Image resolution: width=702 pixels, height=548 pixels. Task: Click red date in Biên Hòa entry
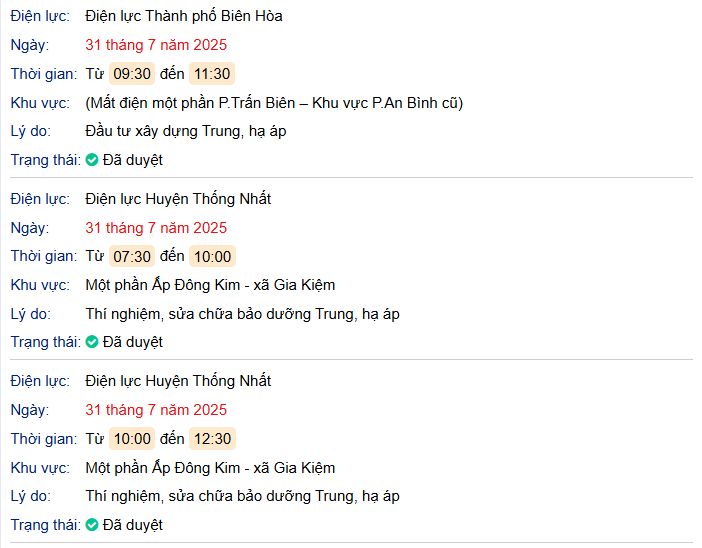pos(156,45)
